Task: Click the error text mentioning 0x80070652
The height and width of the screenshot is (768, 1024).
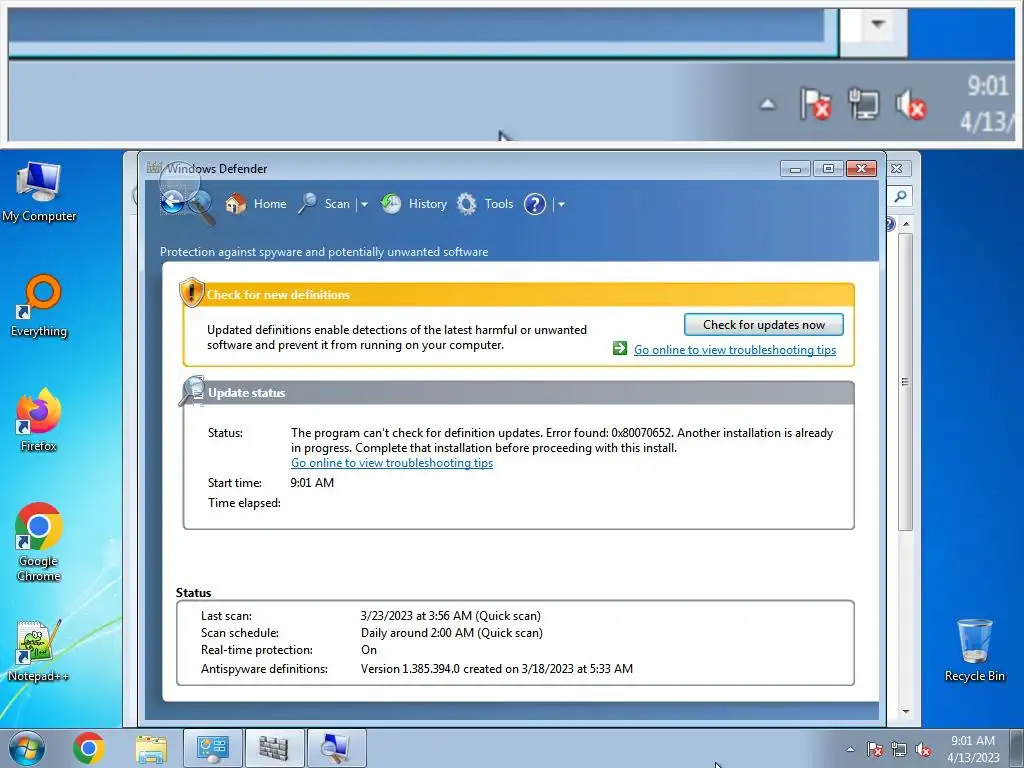Action: (x=562, y=440)
